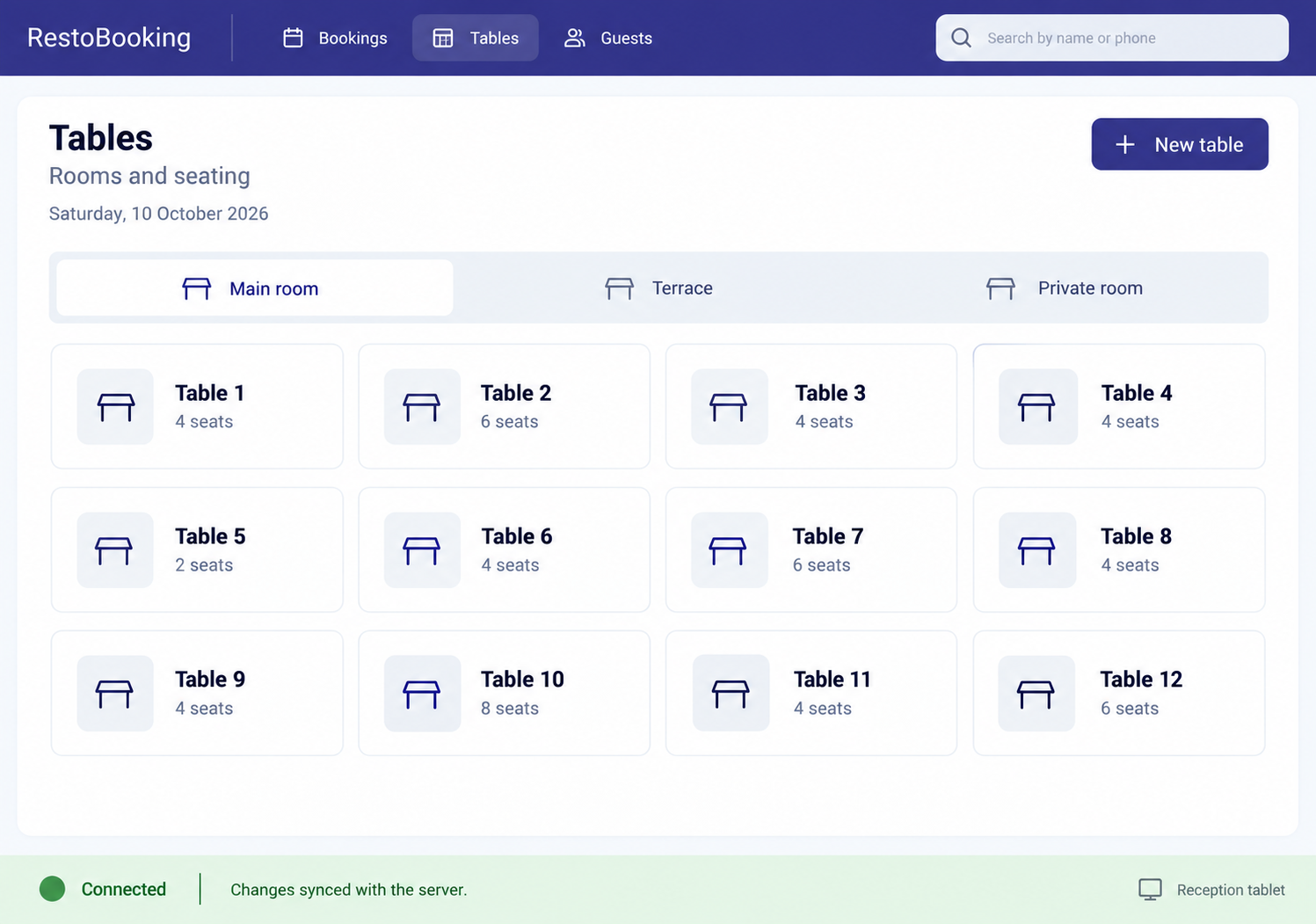Click the Table 8 table icon
Viewport: 1316px width, 924px height.
click(x=1036, y=550)
